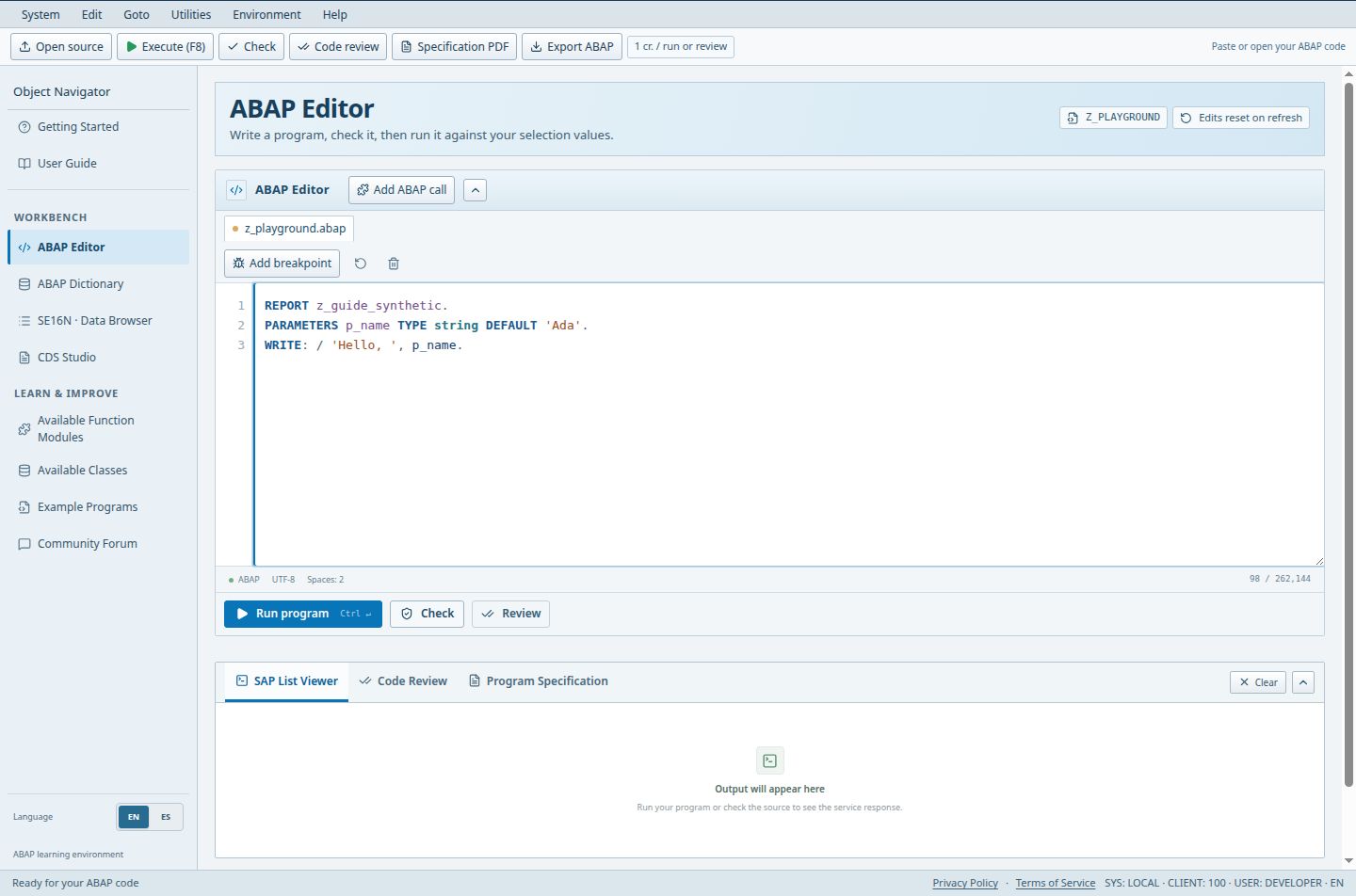Collapse the ABAP Editor panel
This screenshot has width=1356, height=896.
476,190
